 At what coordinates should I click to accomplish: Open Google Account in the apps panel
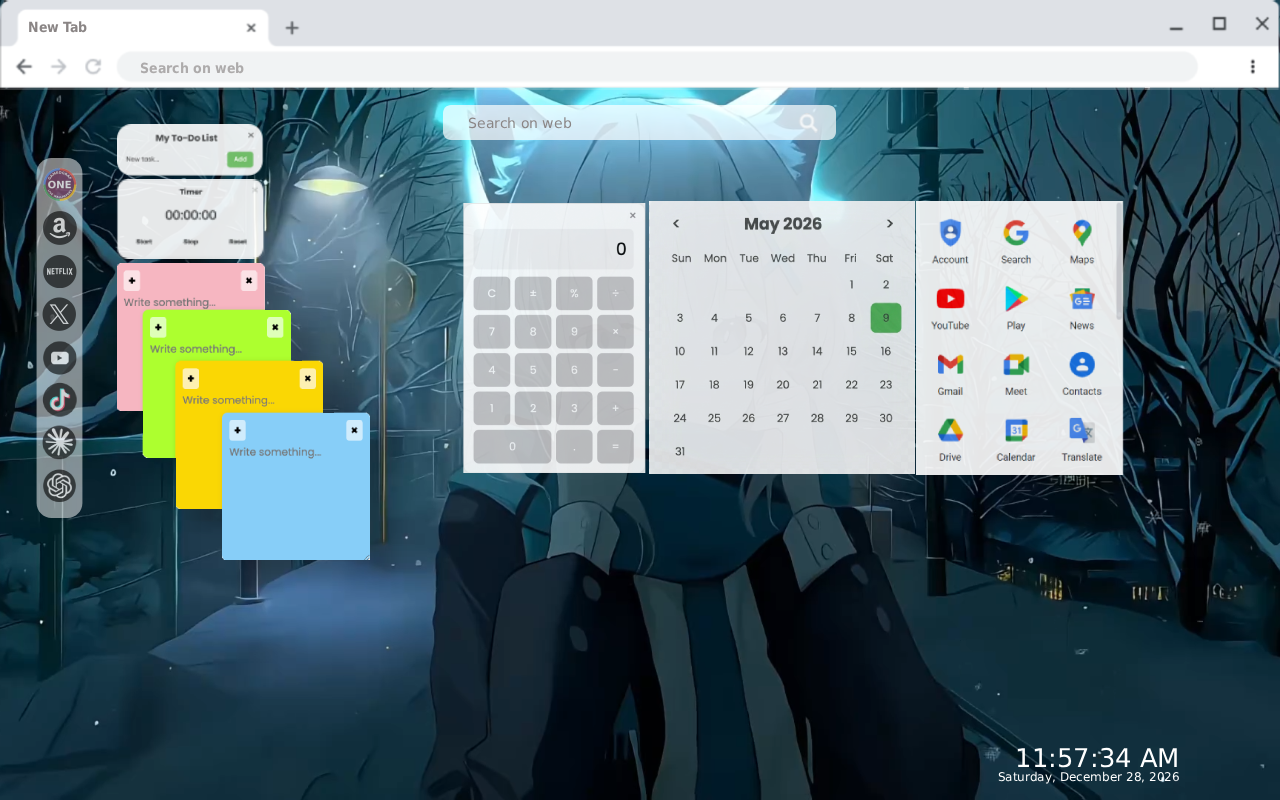coord(950,242)
